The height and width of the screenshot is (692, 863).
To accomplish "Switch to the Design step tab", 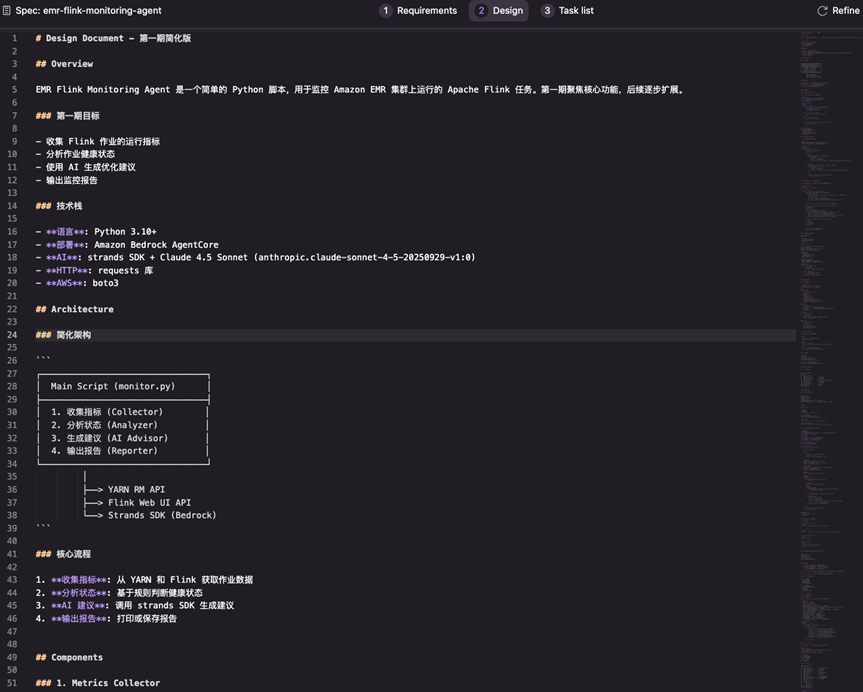I will click(499, 10).
